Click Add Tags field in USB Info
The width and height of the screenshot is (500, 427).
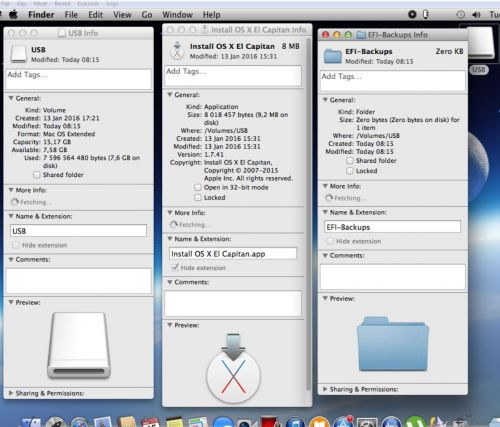(x=79, y=79)
